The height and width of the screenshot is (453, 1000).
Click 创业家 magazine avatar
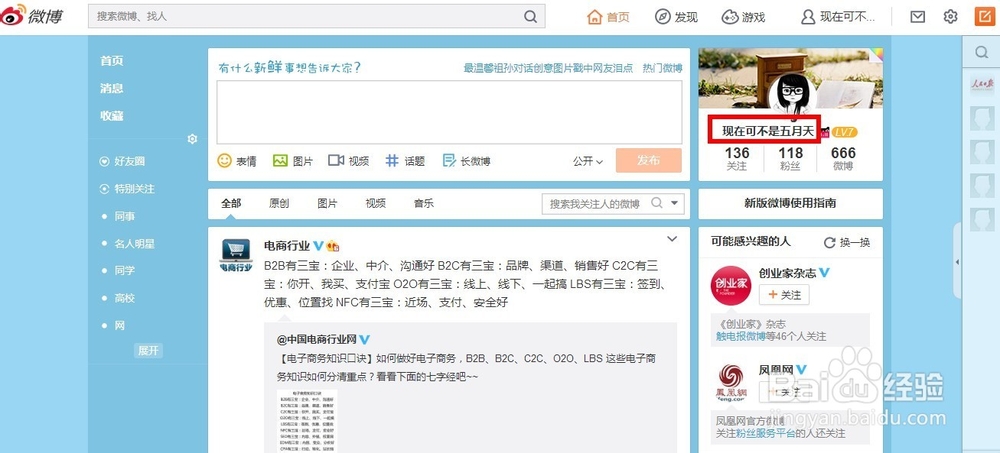click(730, 286)
